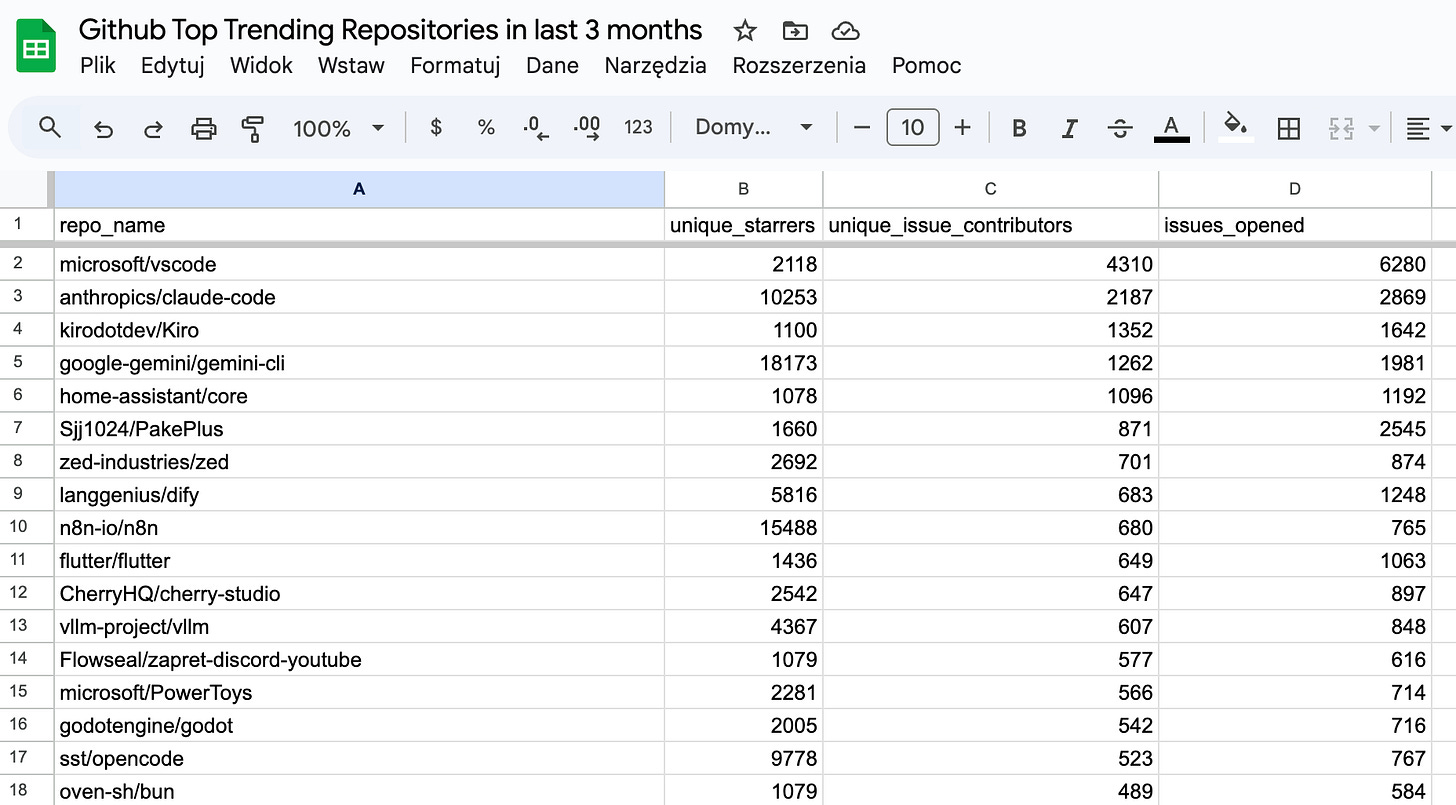This screenshot has height=805, width=1456.
Task: Open the borders grid icon
Action: tap(1289, 128)
